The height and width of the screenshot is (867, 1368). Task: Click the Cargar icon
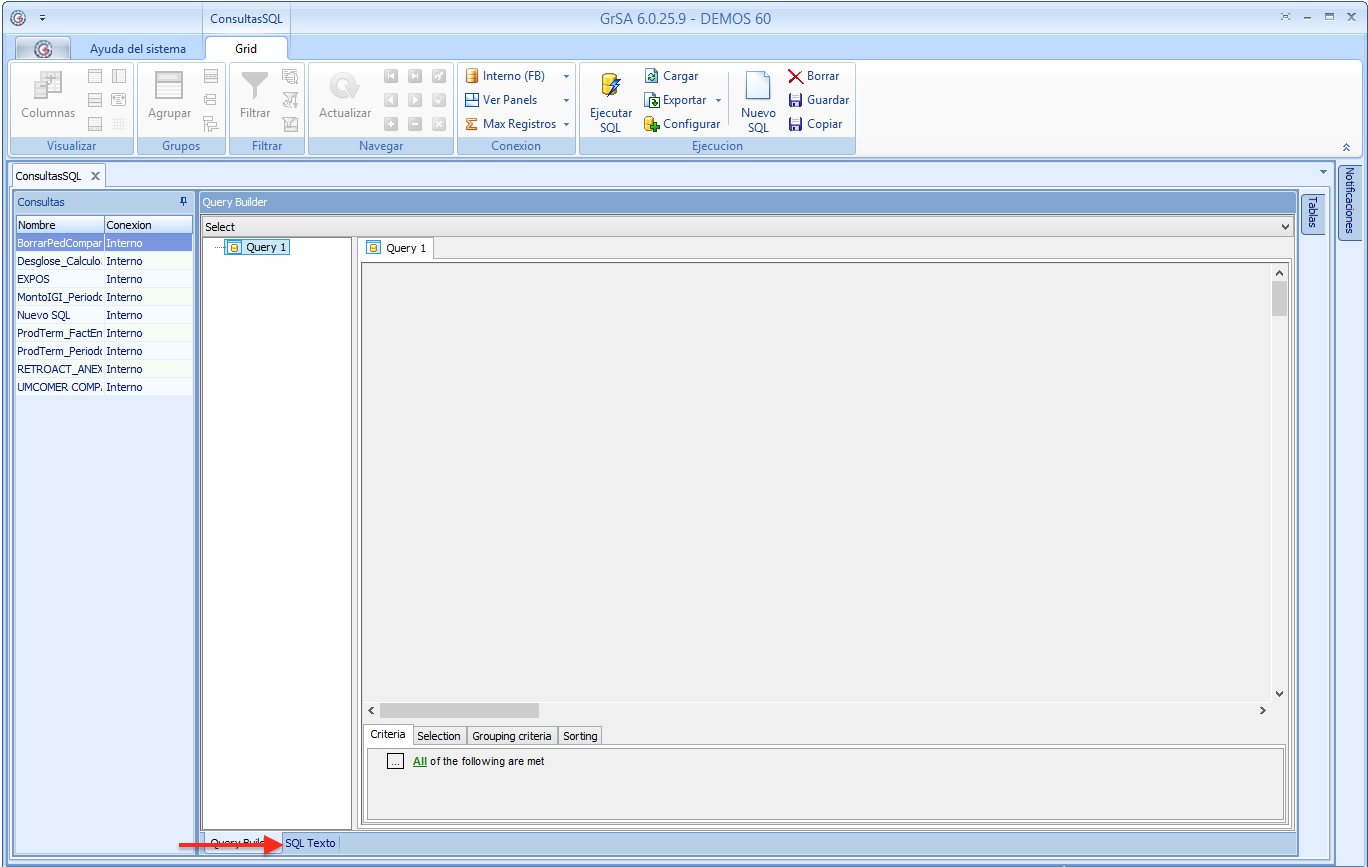[x=651, y=76]
